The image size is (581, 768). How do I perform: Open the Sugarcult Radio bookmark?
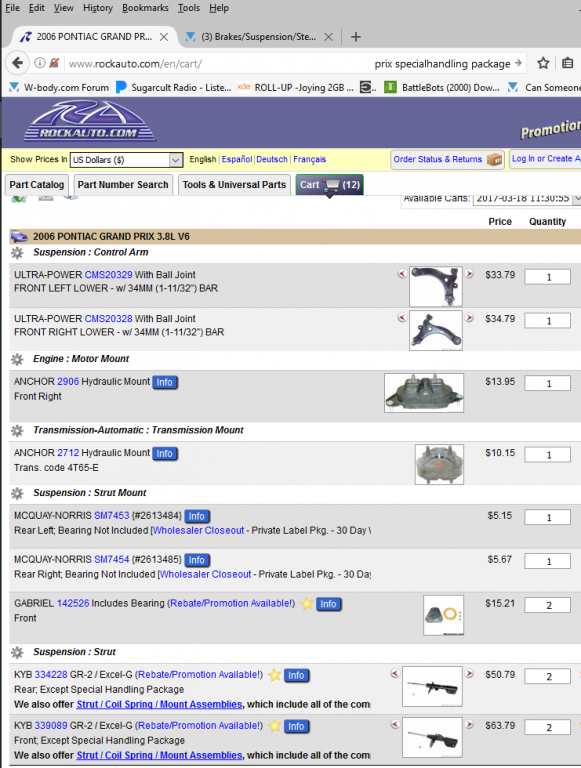pos(174,88)
